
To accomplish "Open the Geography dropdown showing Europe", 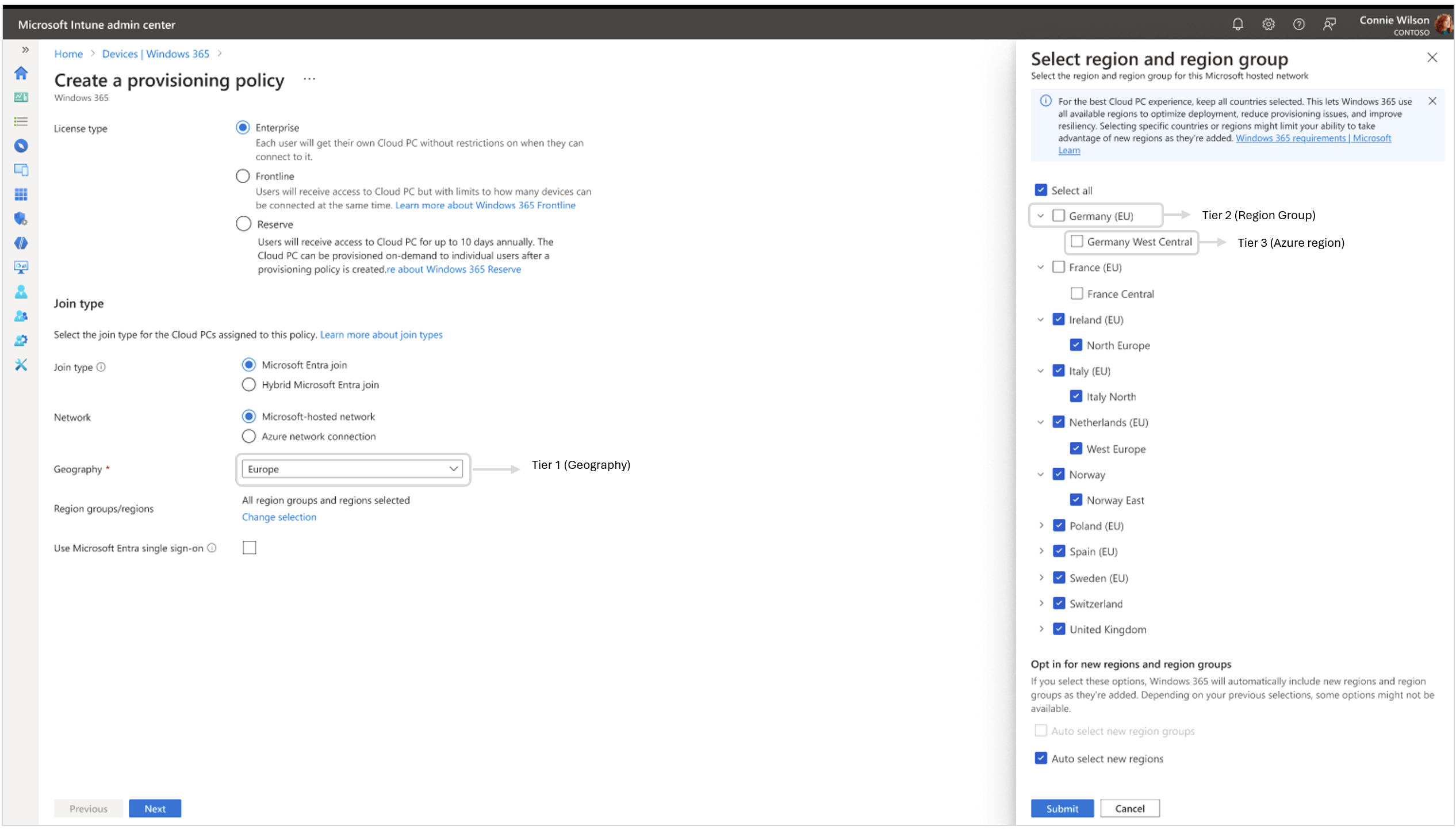I will coord(352,468).
